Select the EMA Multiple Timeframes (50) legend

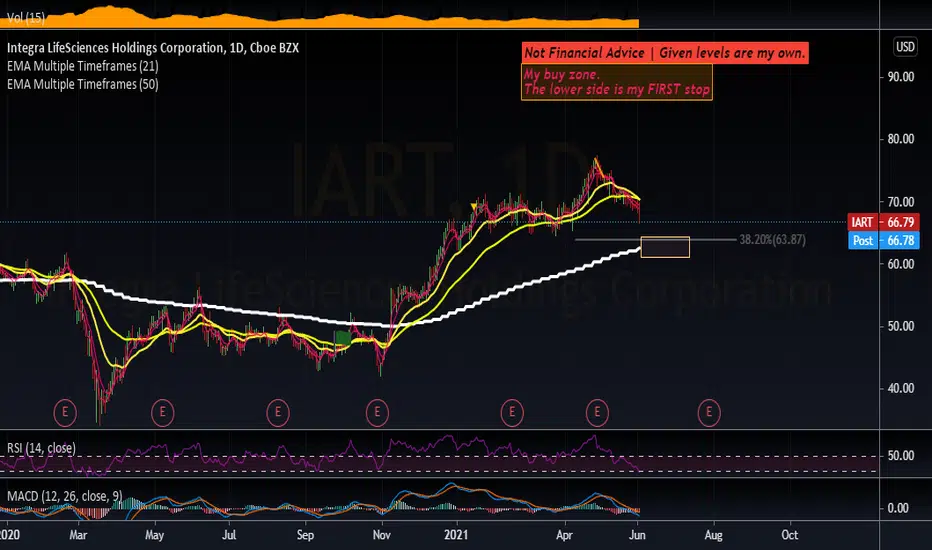[83, 84]
